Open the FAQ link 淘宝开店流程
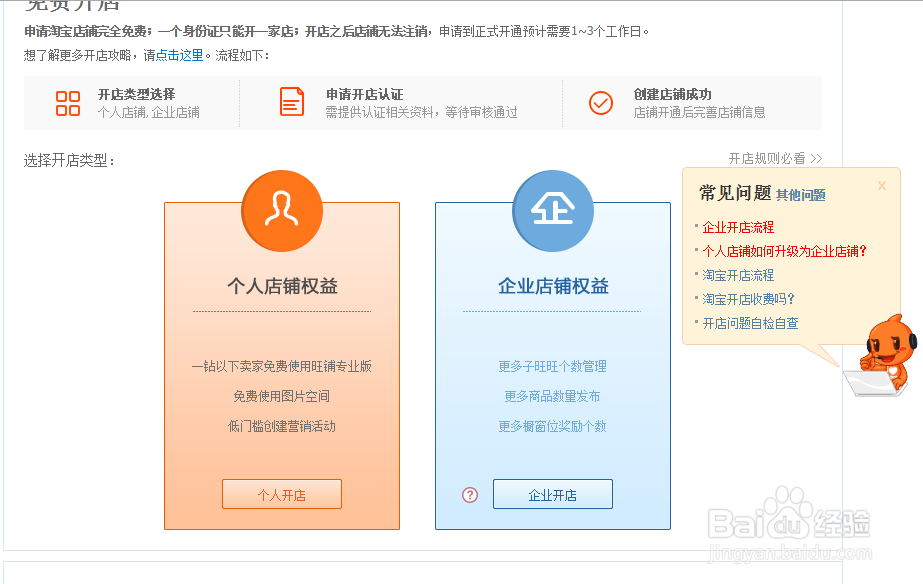Image resolution: width=923 pixels, height=584 pixels. coord(738,275)
